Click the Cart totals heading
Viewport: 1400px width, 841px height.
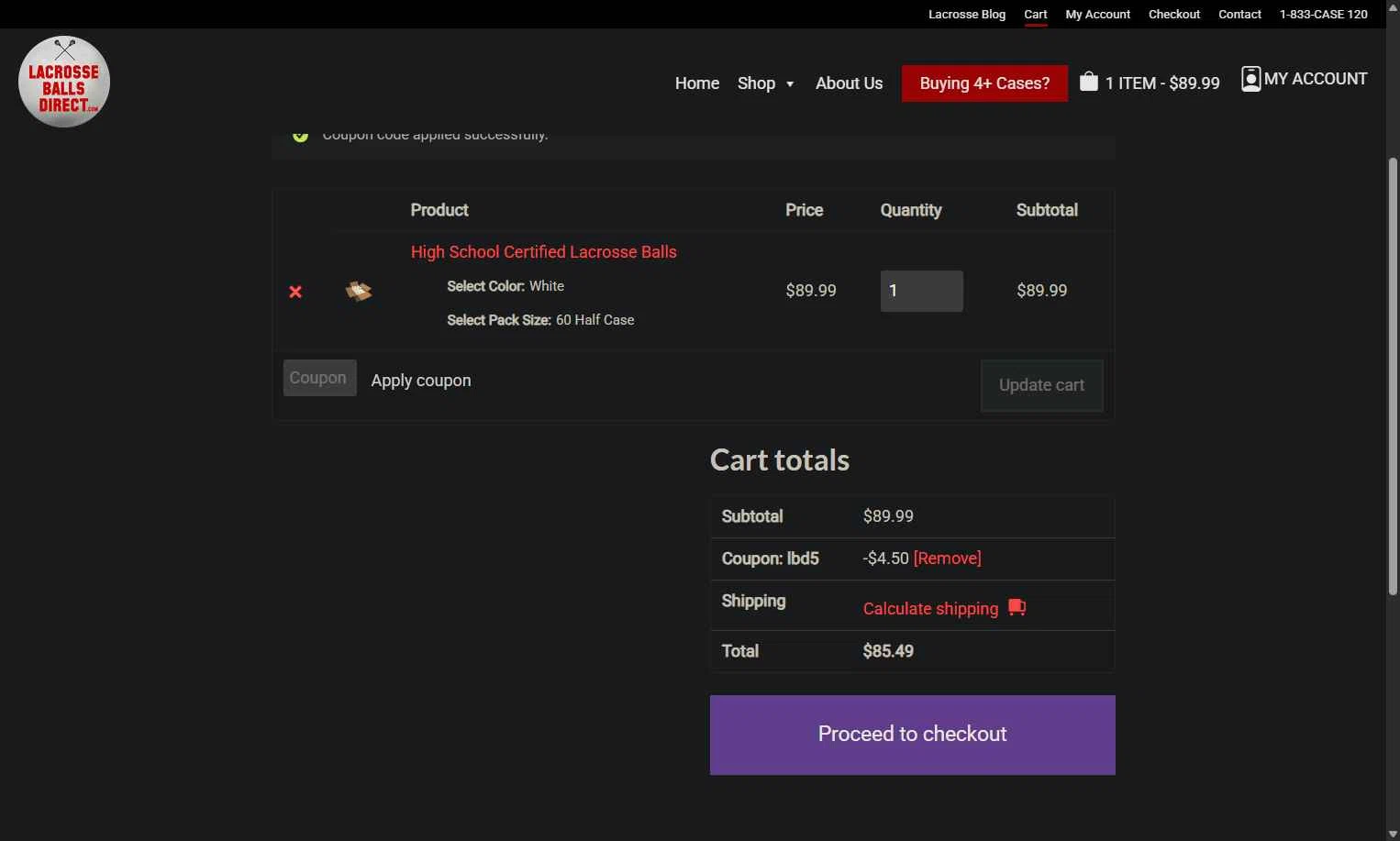780,460
